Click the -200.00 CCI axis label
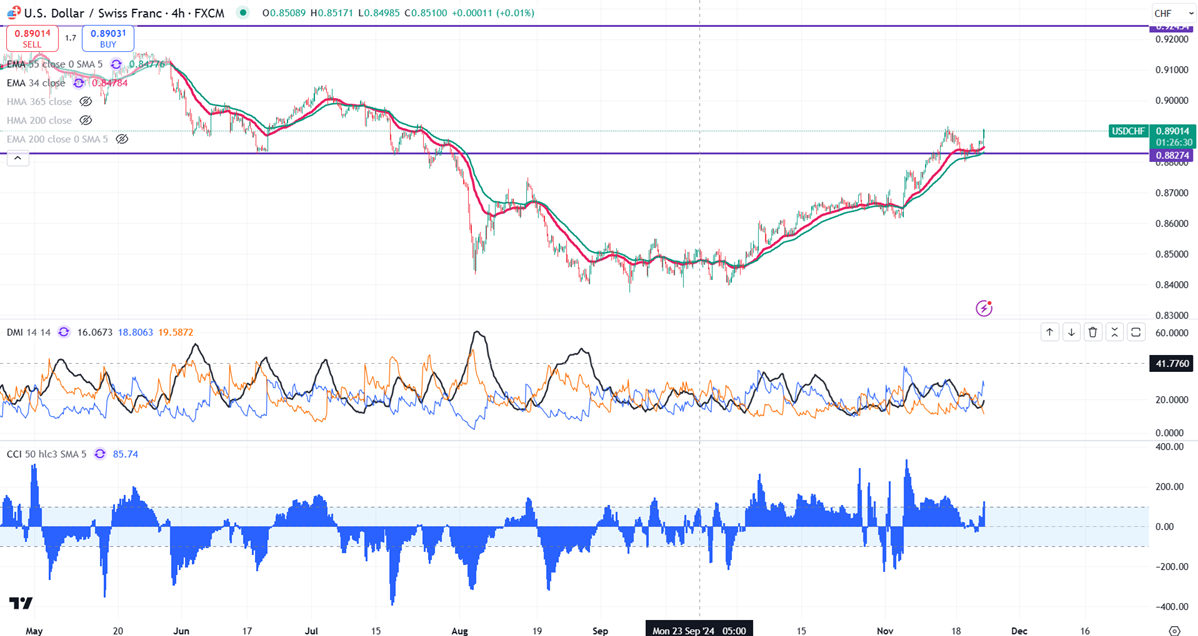The image size is (1198, 636). (x=1171, y=566)
